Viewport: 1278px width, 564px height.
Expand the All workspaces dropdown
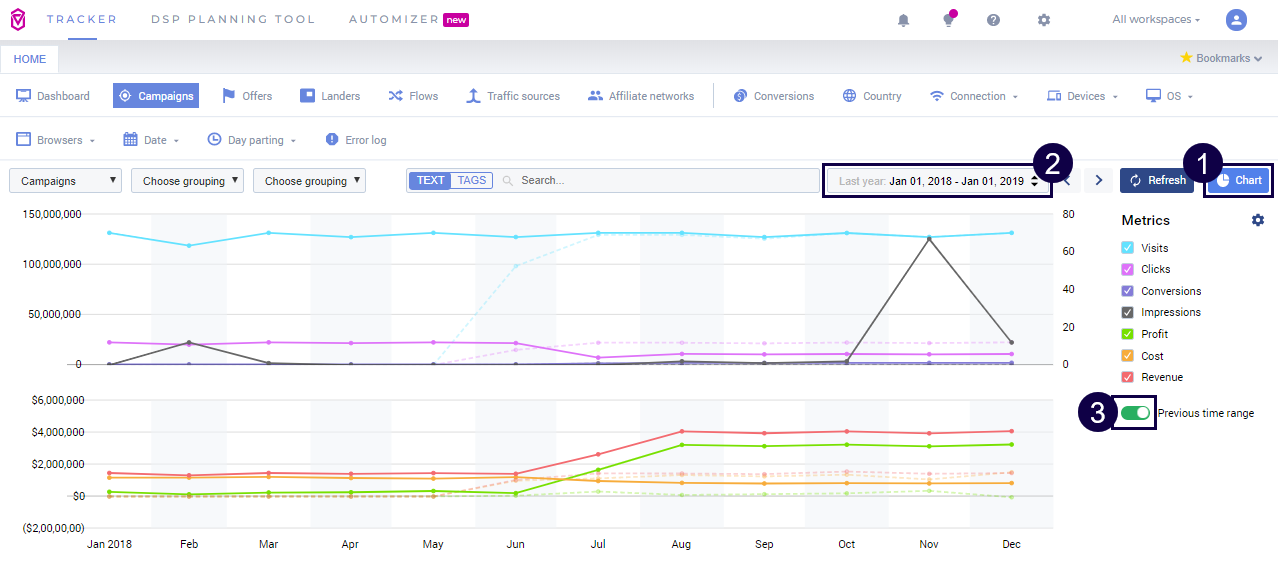coord(1155,20)
